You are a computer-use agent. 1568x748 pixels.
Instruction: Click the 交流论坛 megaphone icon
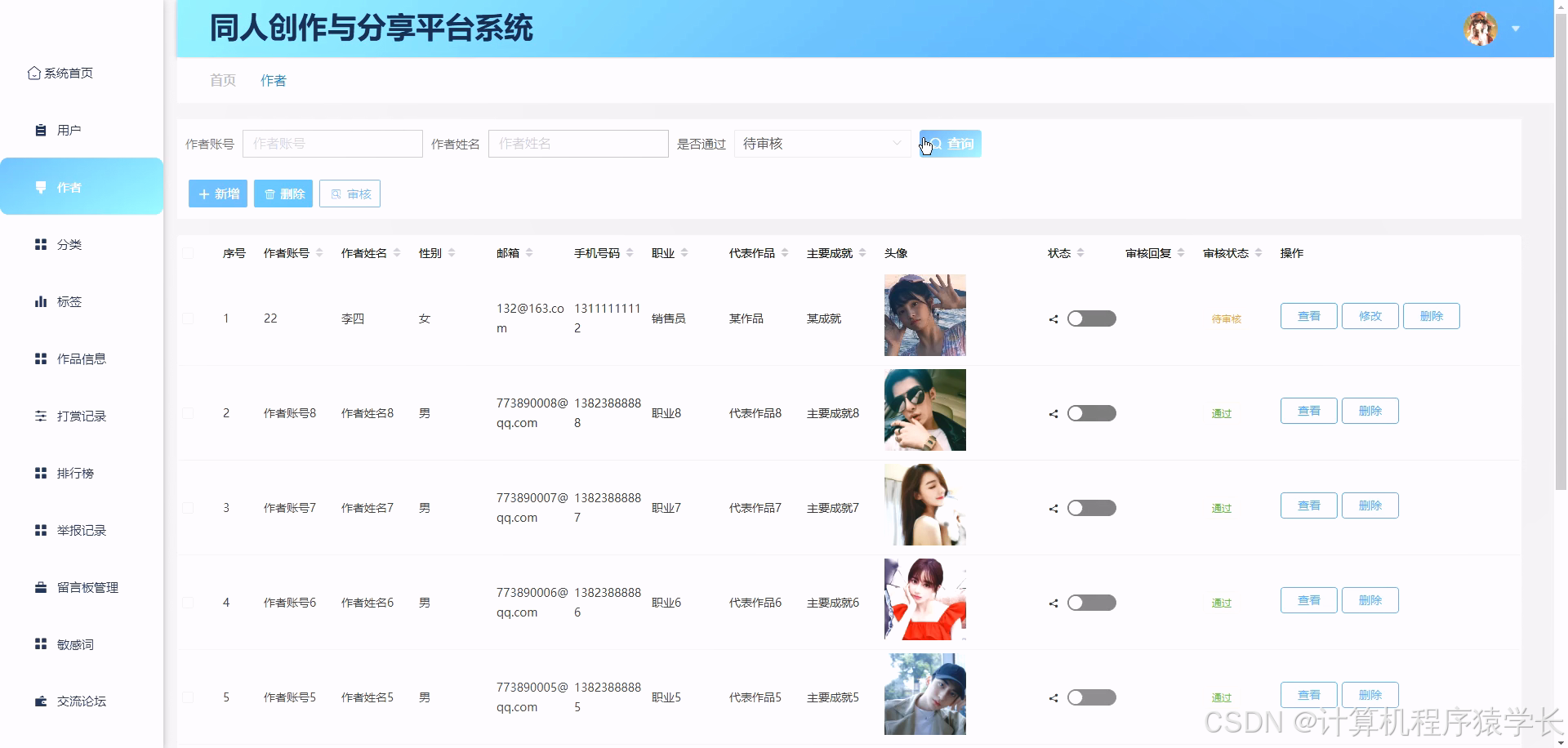point(41,701)
